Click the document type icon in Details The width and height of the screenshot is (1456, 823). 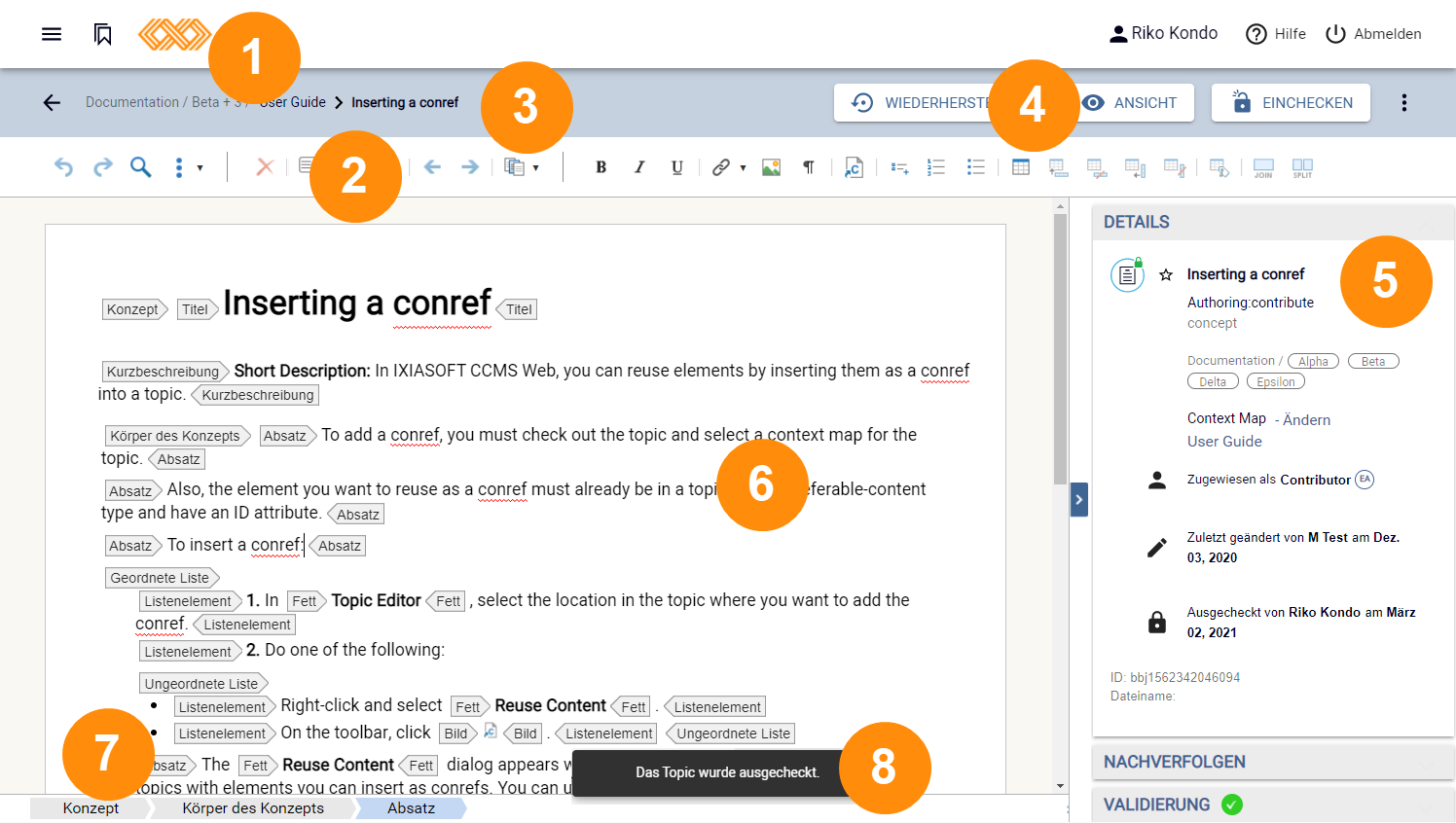click(x=1127, y=275)
